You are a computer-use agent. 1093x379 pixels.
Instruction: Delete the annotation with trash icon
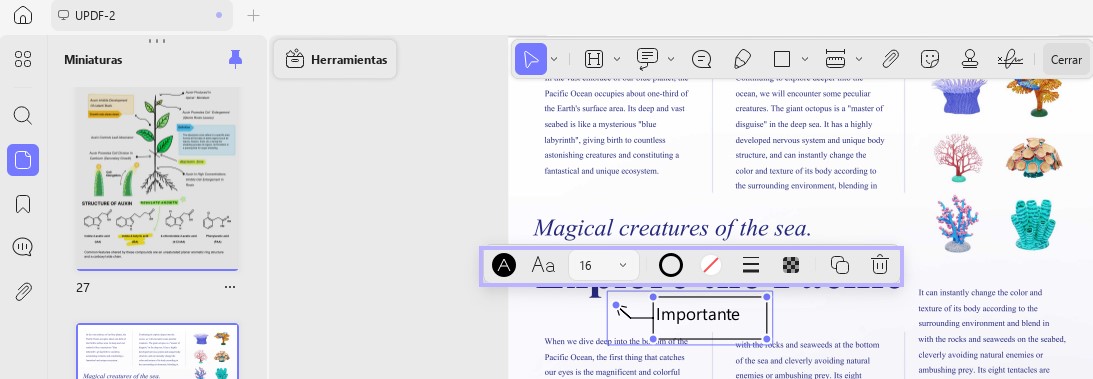point(880,265)
